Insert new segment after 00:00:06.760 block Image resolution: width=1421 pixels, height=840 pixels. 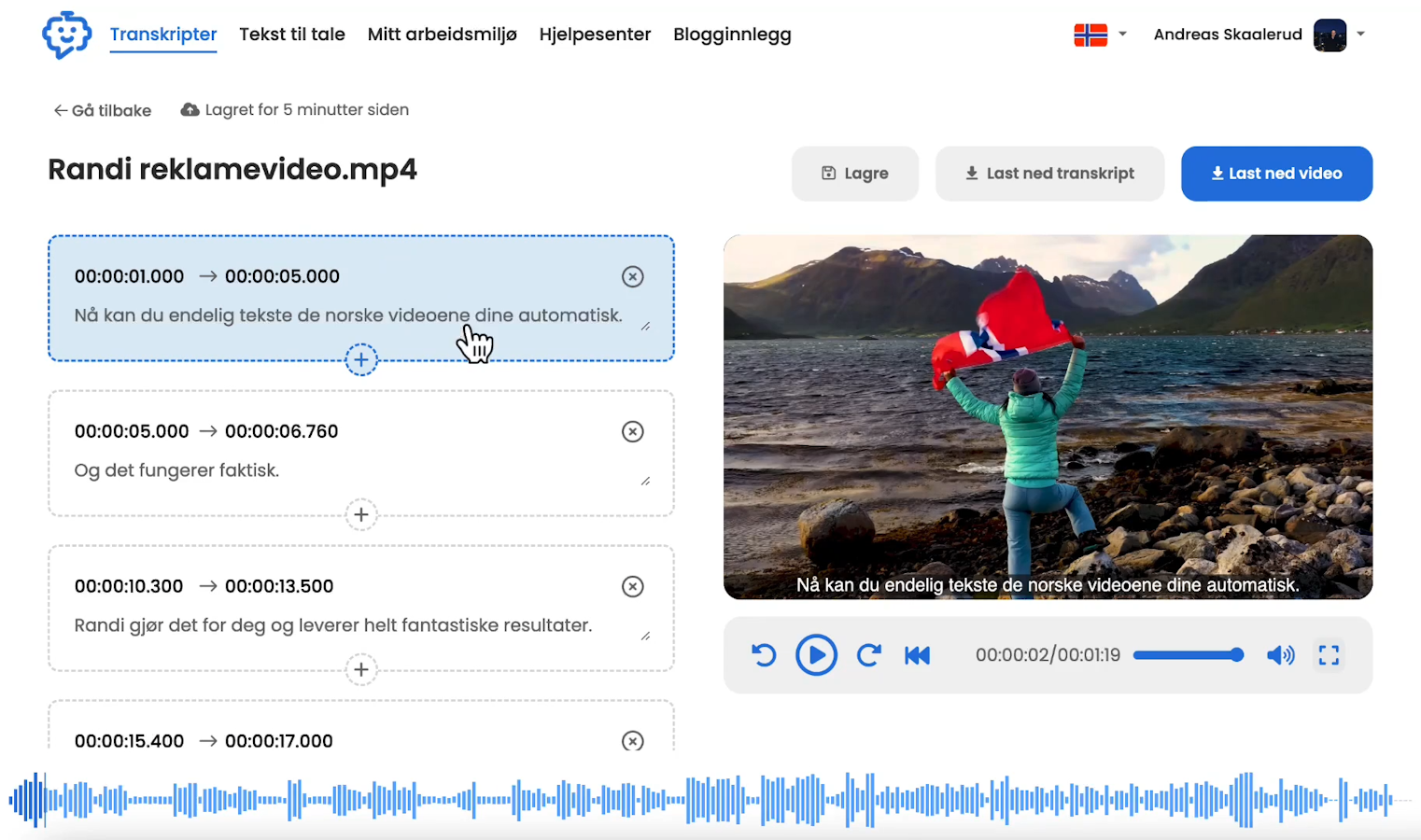[x=361, y=514]
